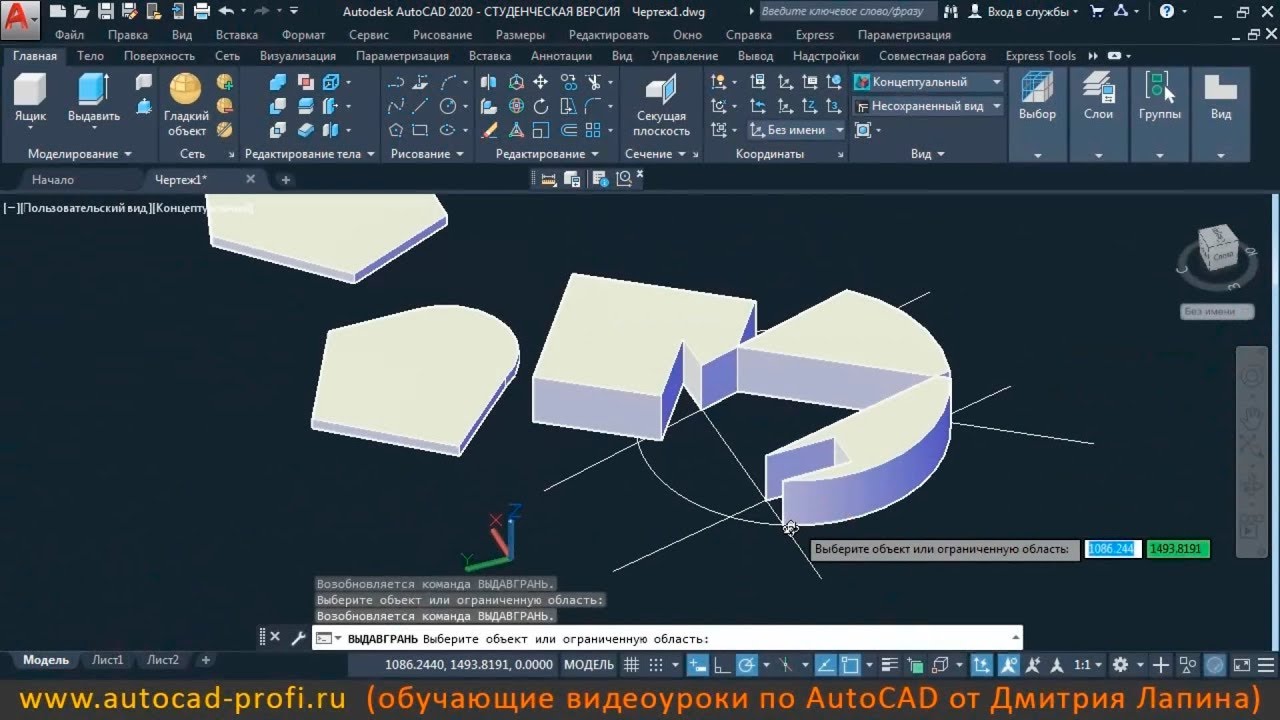
Task: Select the Rectangle drawing tool
Action: (x=420, y=130)
